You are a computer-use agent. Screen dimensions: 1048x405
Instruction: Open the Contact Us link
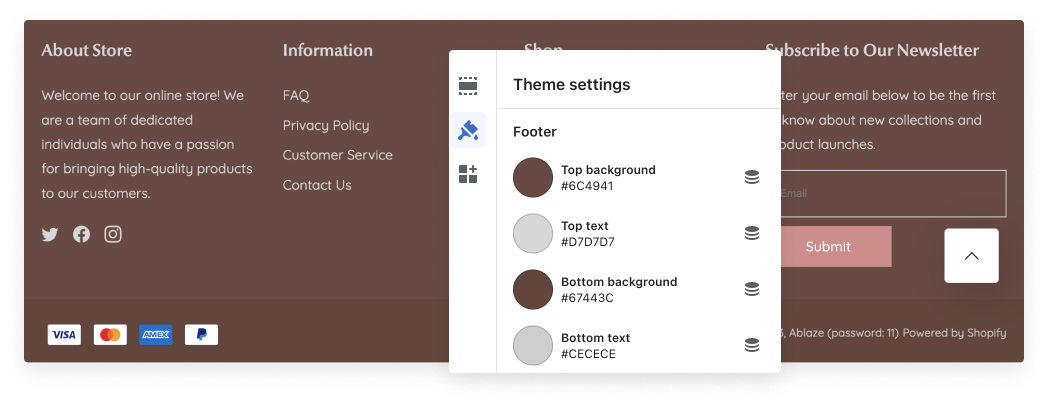click(317, 185)
